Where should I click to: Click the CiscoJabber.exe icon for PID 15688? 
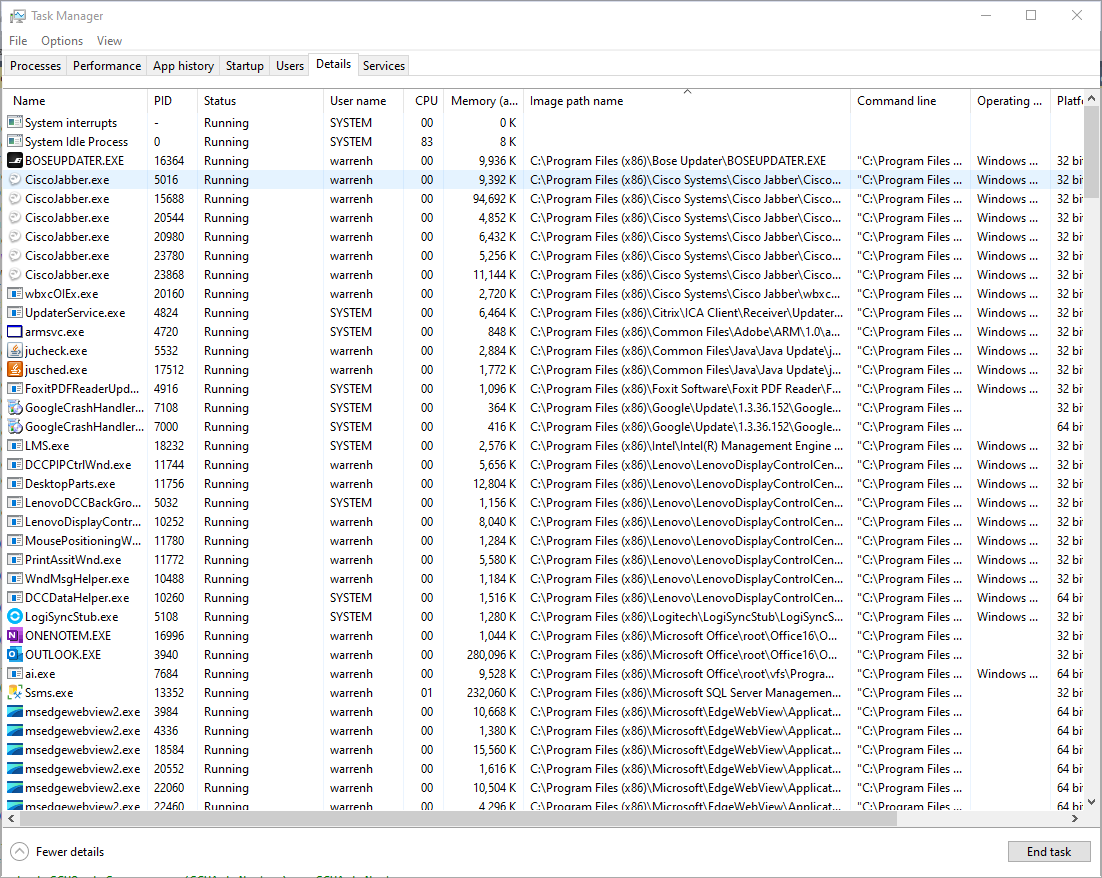(15, 198)
